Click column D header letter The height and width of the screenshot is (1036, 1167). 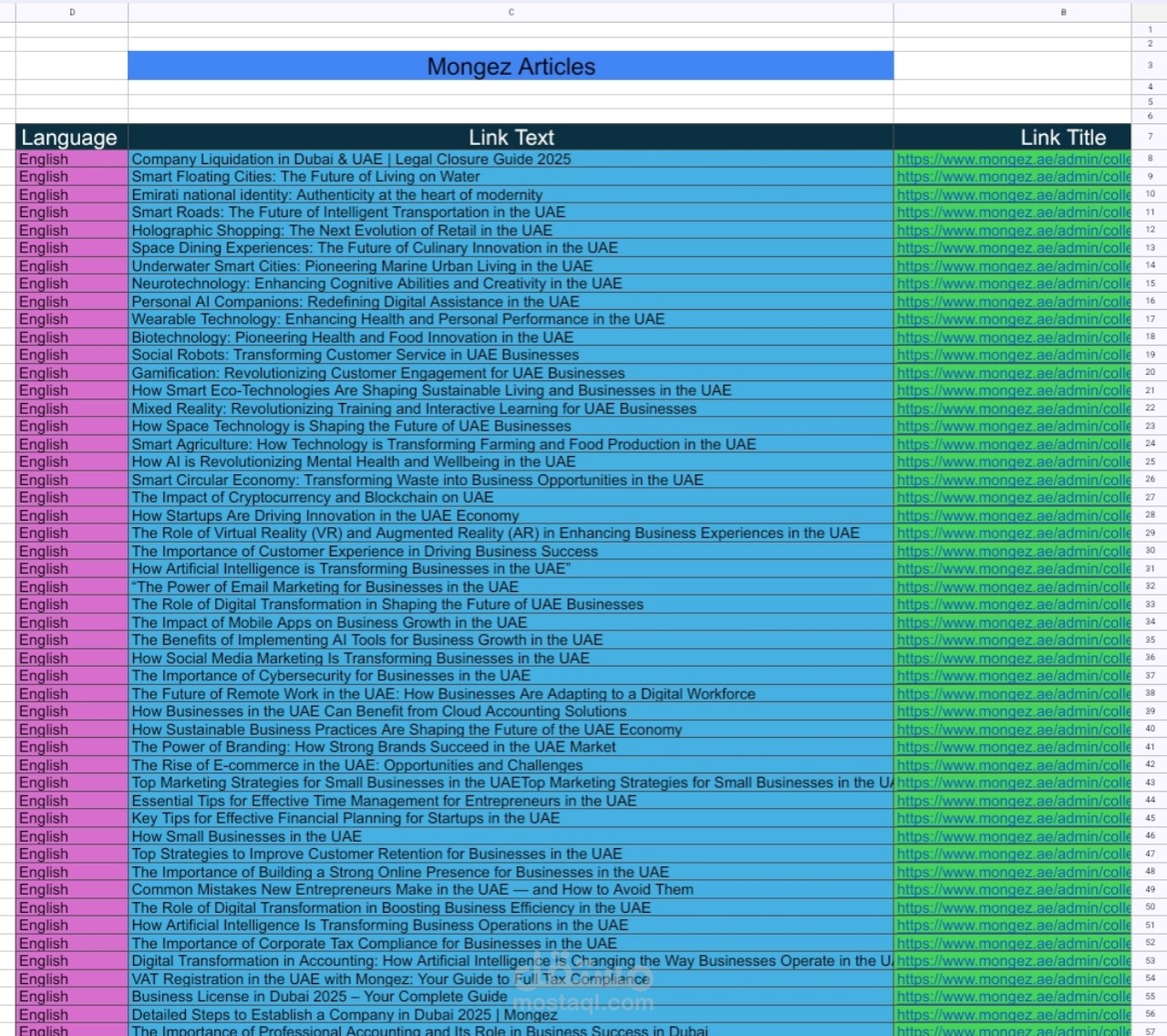(x=72, y=12)
